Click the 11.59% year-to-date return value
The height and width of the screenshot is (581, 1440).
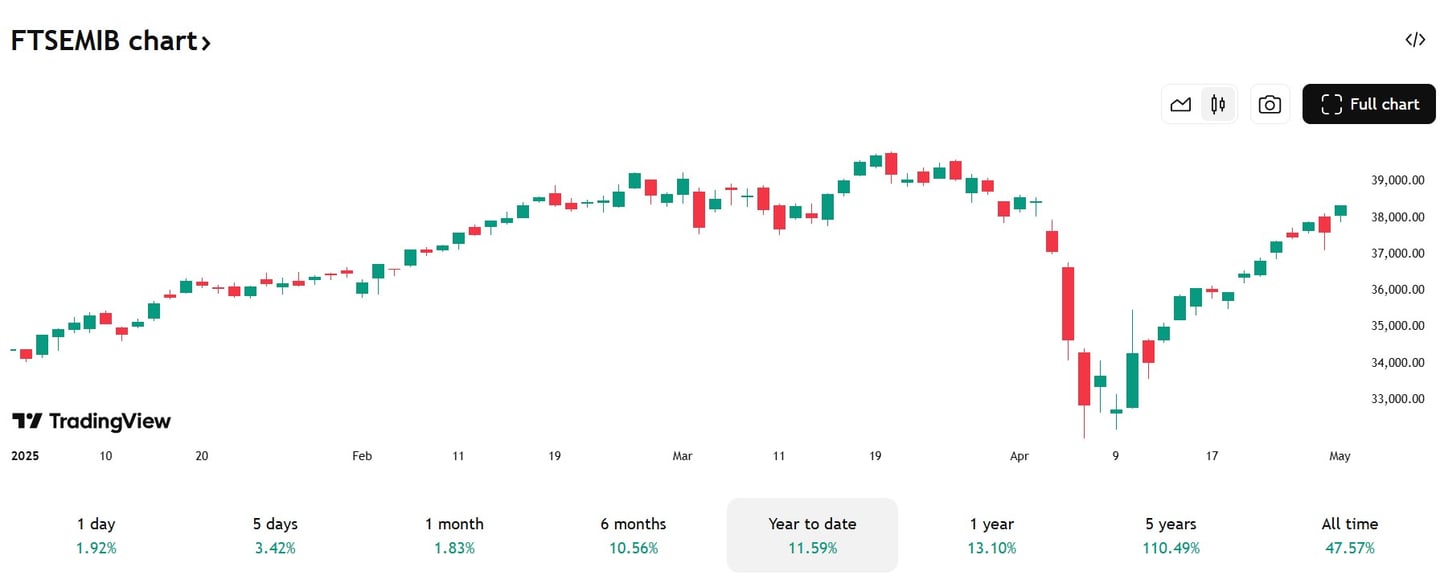coord(812,548)
